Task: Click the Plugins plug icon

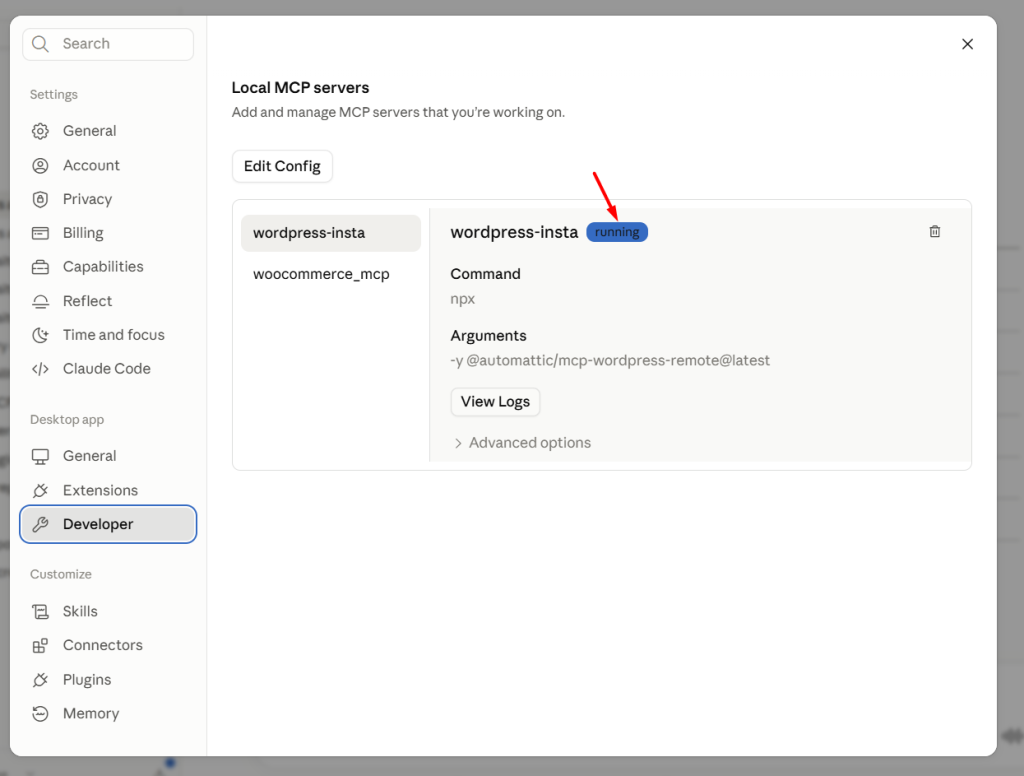Action: pyautogui.click(x=40, y=680)
